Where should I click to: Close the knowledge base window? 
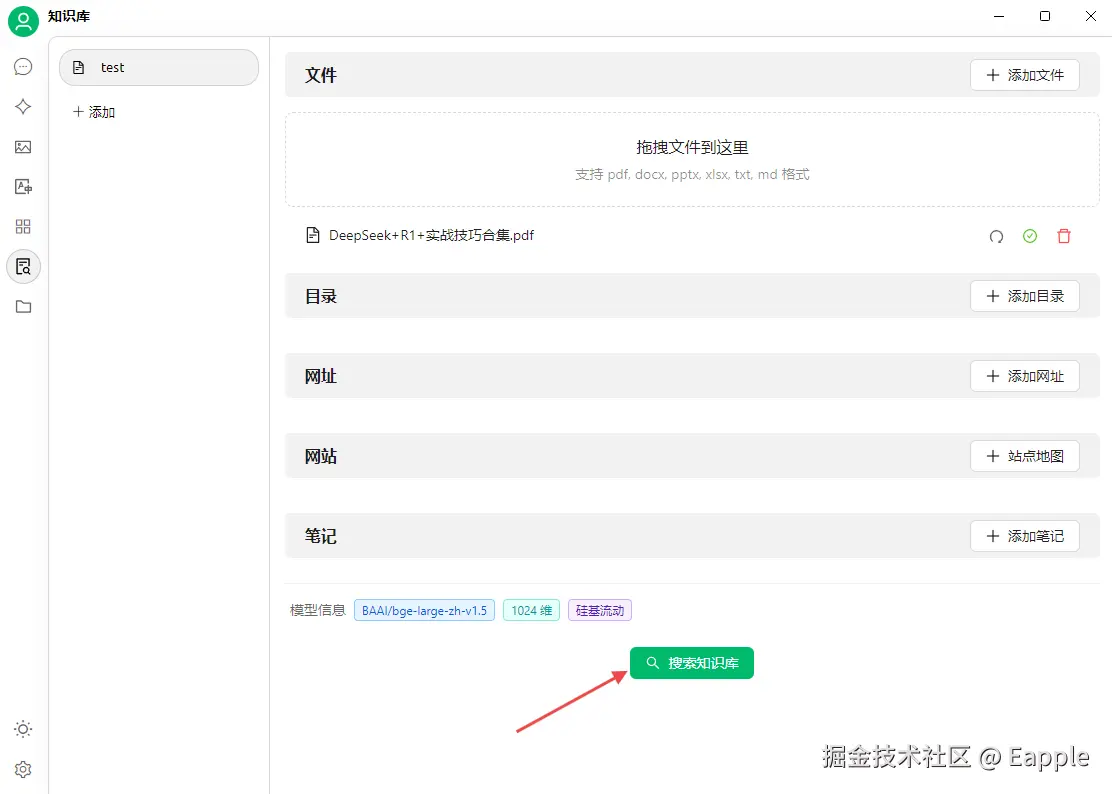pyautogui.click(x=1091, y=16)
